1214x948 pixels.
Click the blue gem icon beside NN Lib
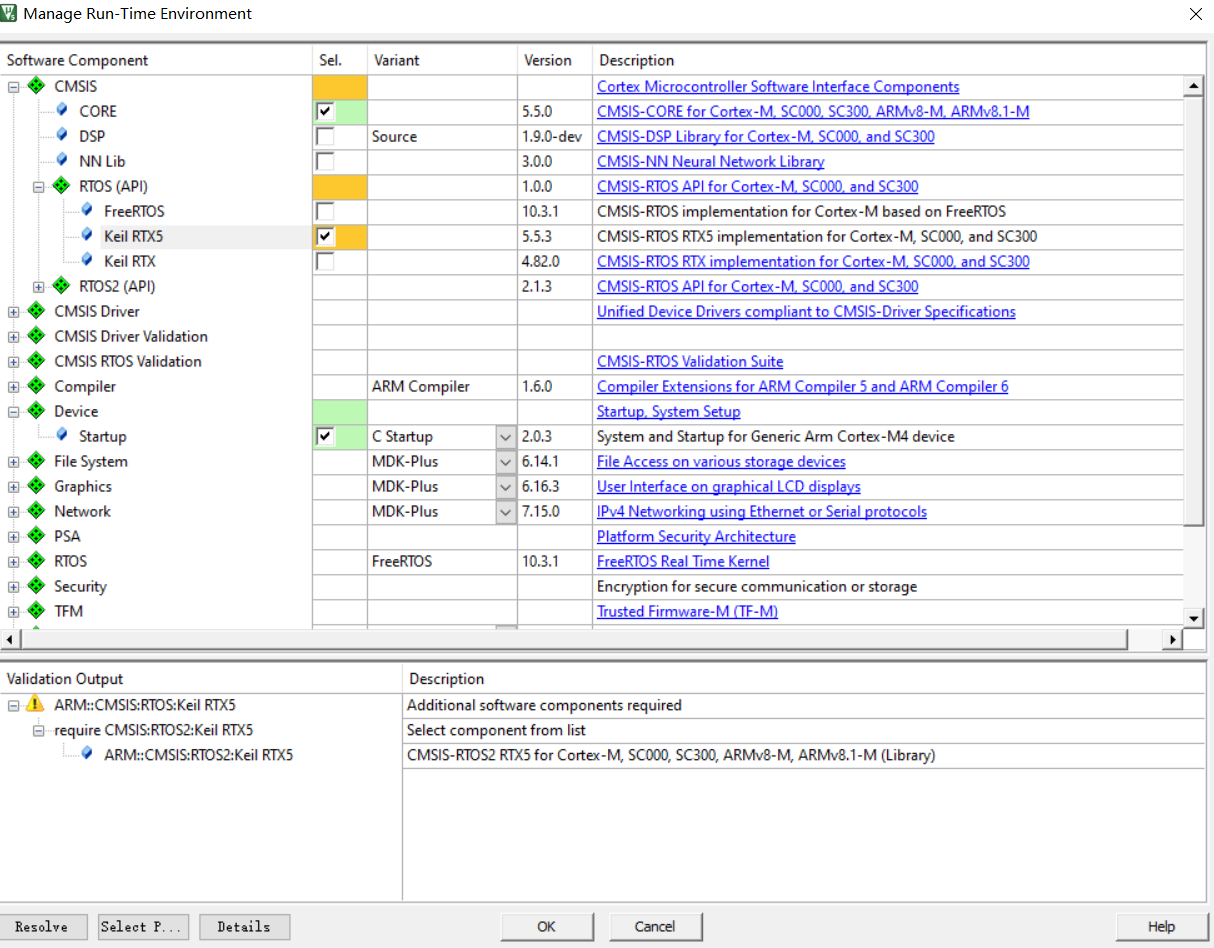click(62, 160)
